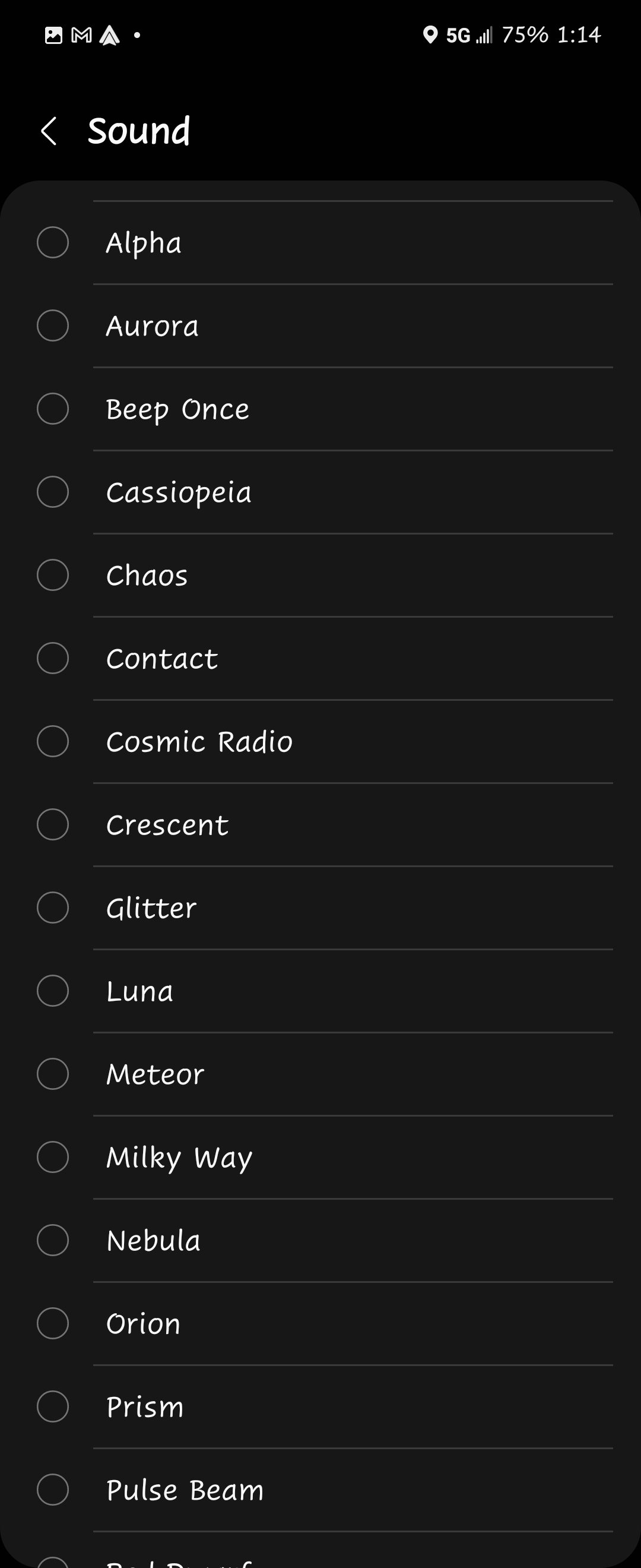
Task: Tap the 5G signal strength icon
Action: click(x=469, y=35)
